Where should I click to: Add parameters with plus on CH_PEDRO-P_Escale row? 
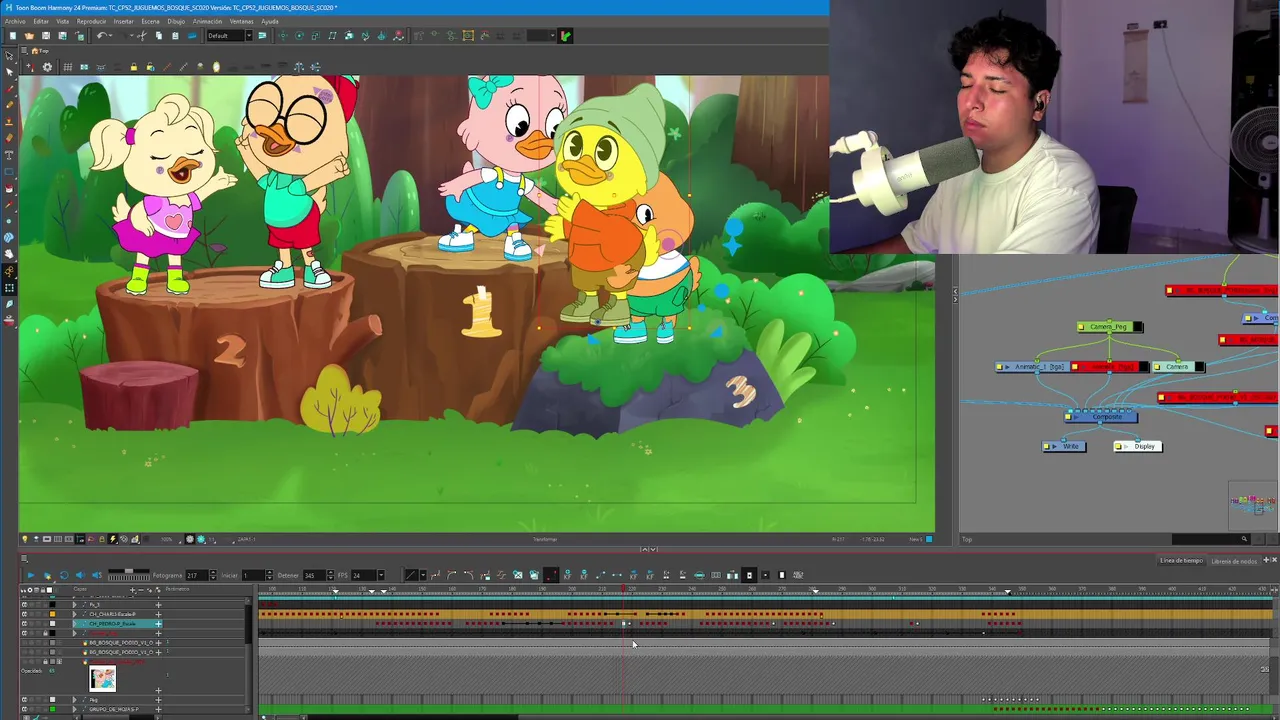(158, 624)
